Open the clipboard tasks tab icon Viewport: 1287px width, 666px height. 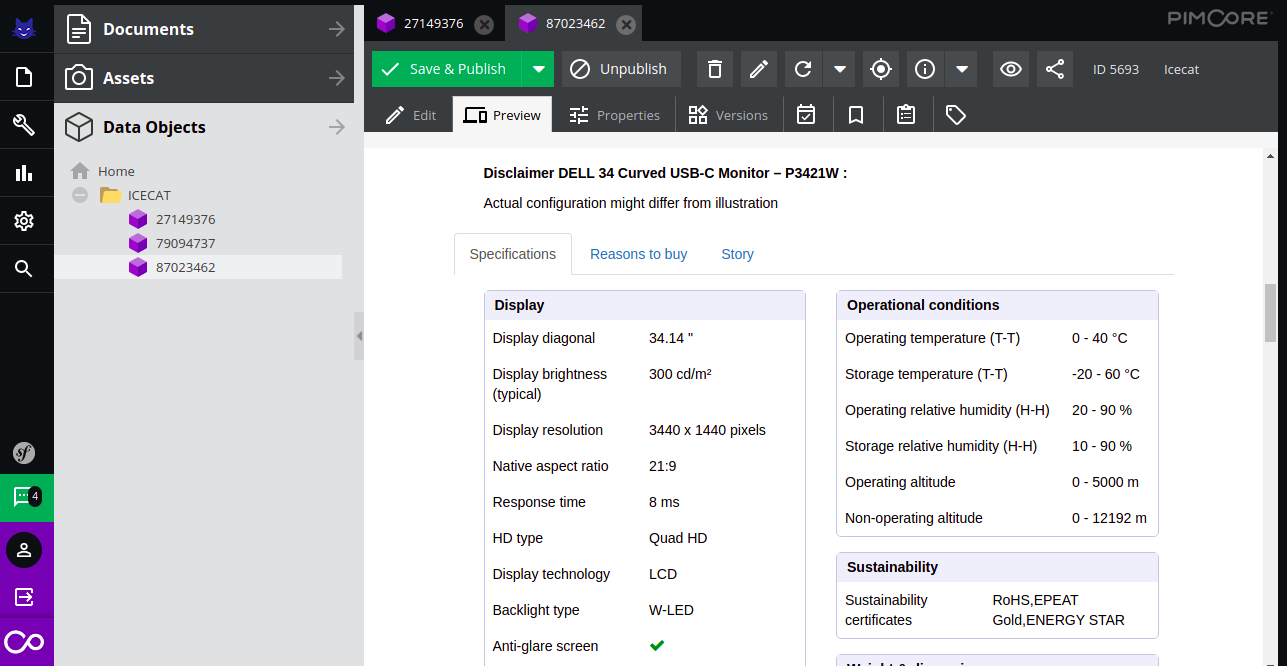pos(906,115)
